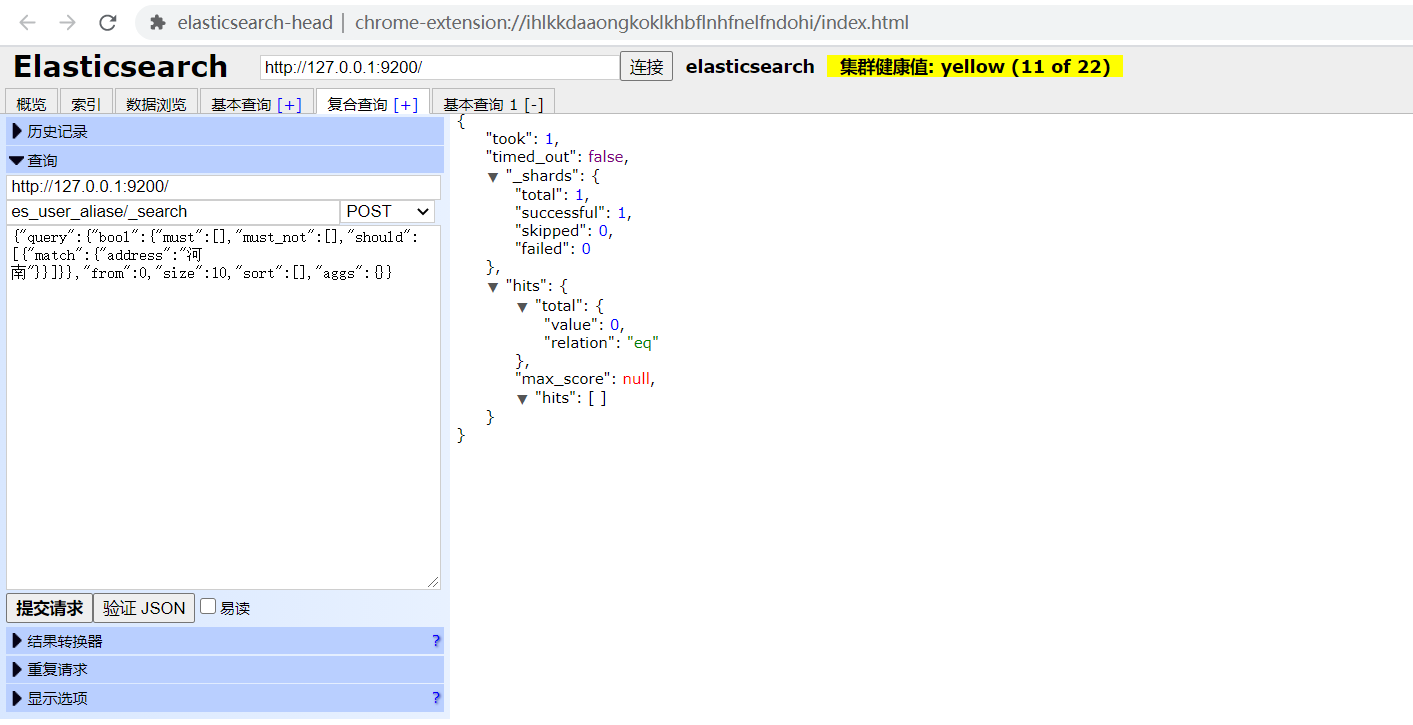Click the 连接 connect button
This screenshot has height=725, width=1413.
click(646, 67)
